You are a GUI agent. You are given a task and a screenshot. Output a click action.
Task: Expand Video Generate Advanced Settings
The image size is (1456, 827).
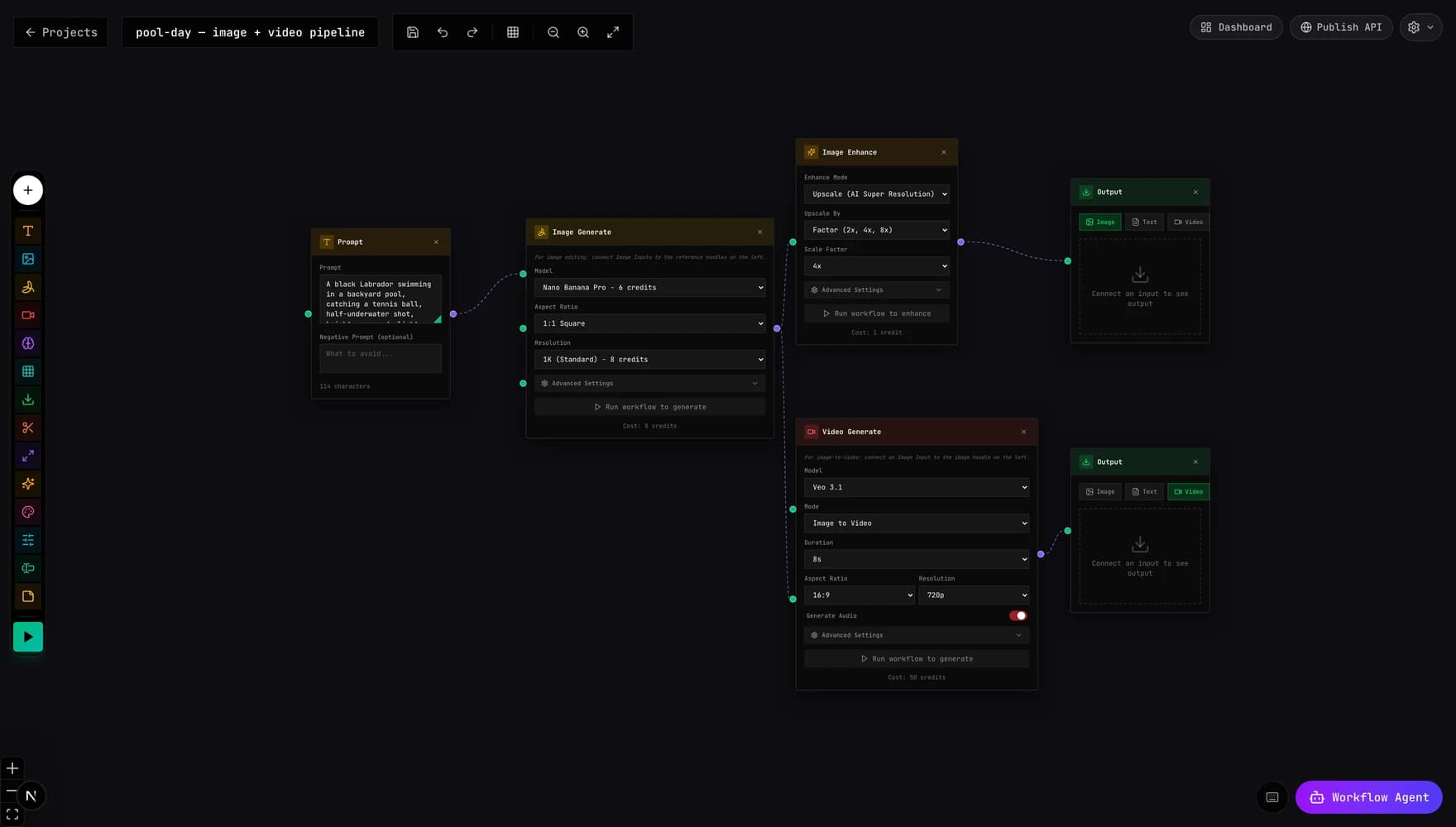point(917,635)
